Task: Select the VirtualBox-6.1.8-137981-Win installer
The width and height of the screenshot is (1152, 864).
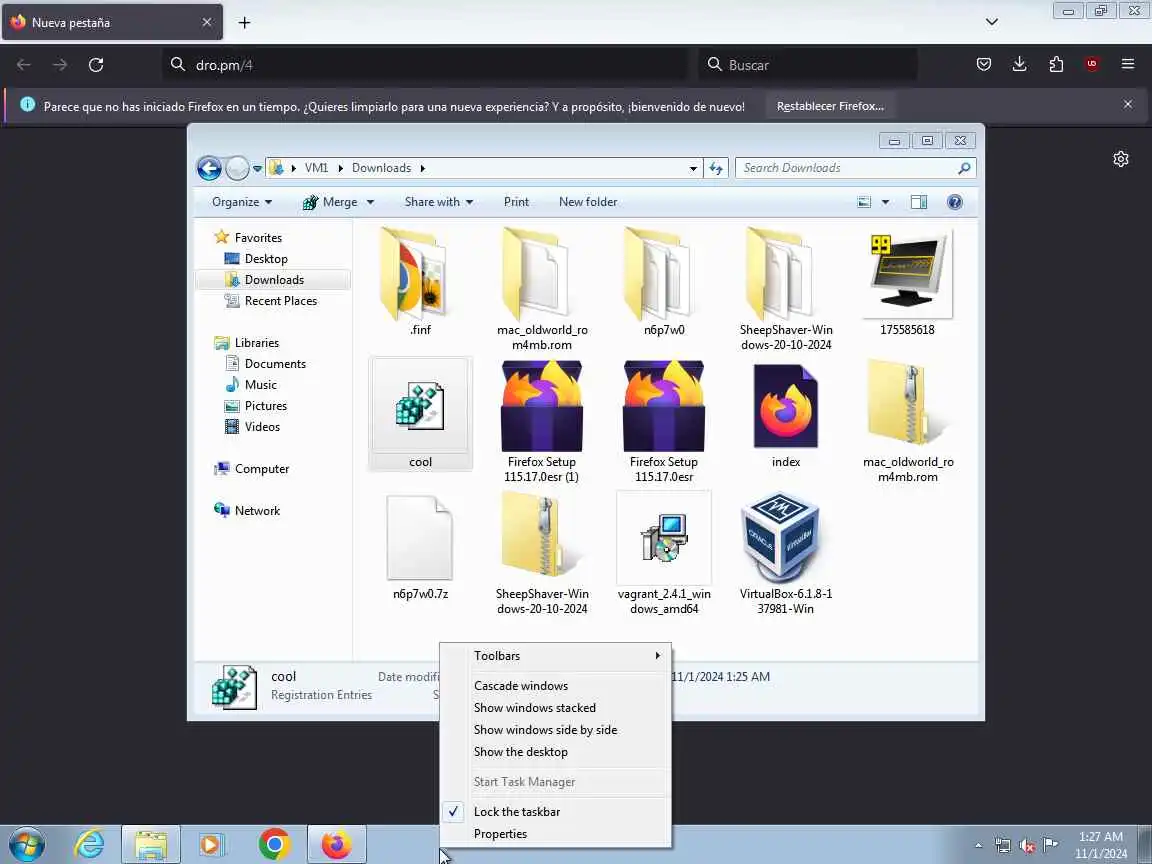Action: [x=785, y=553]
